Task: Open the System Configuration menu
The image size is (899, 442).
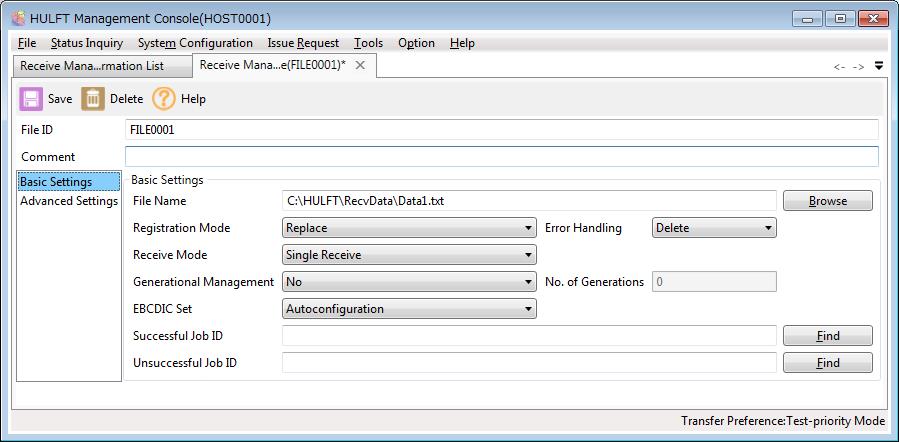Action: coord(196,43)
